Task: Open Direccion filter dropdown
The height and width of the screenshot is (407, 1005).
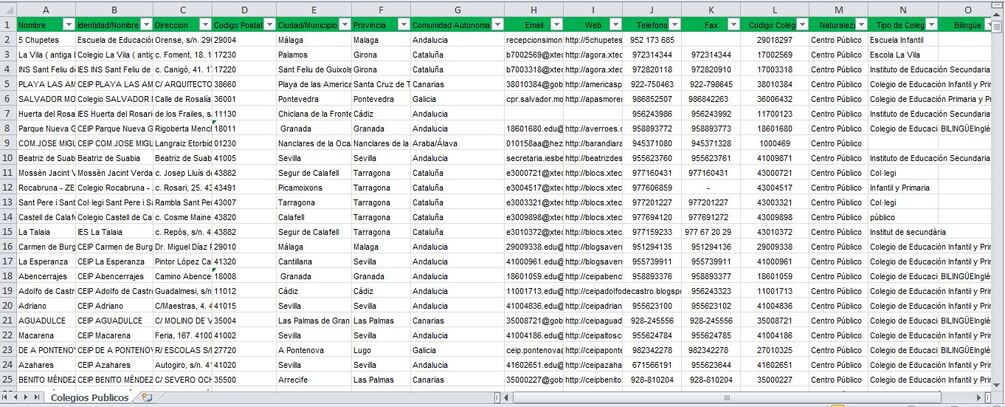Action: [x=205, y=24]
